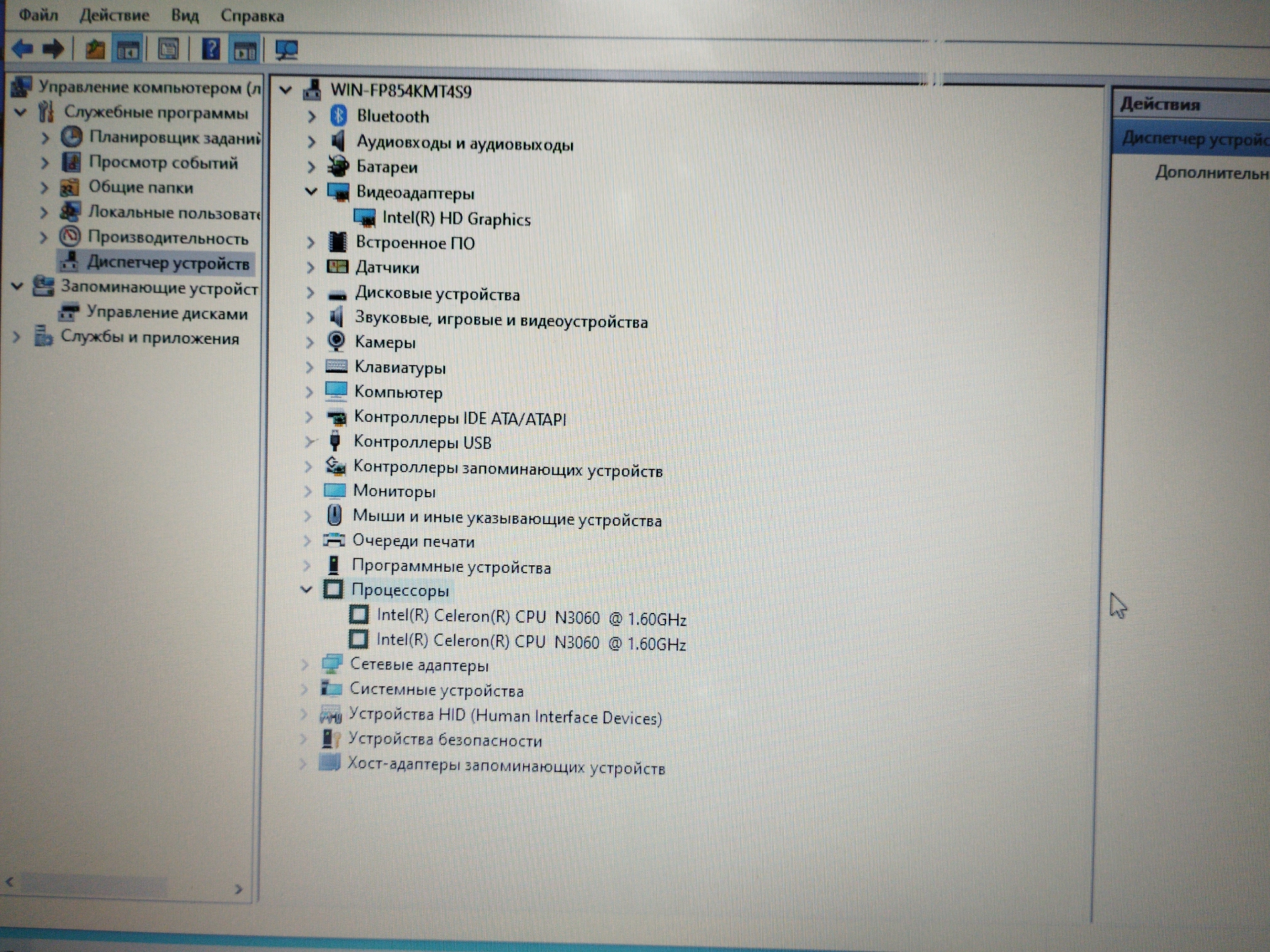Expand the Bluetooth node
This screenshot has width=1270, height=952.
[312, 116]
